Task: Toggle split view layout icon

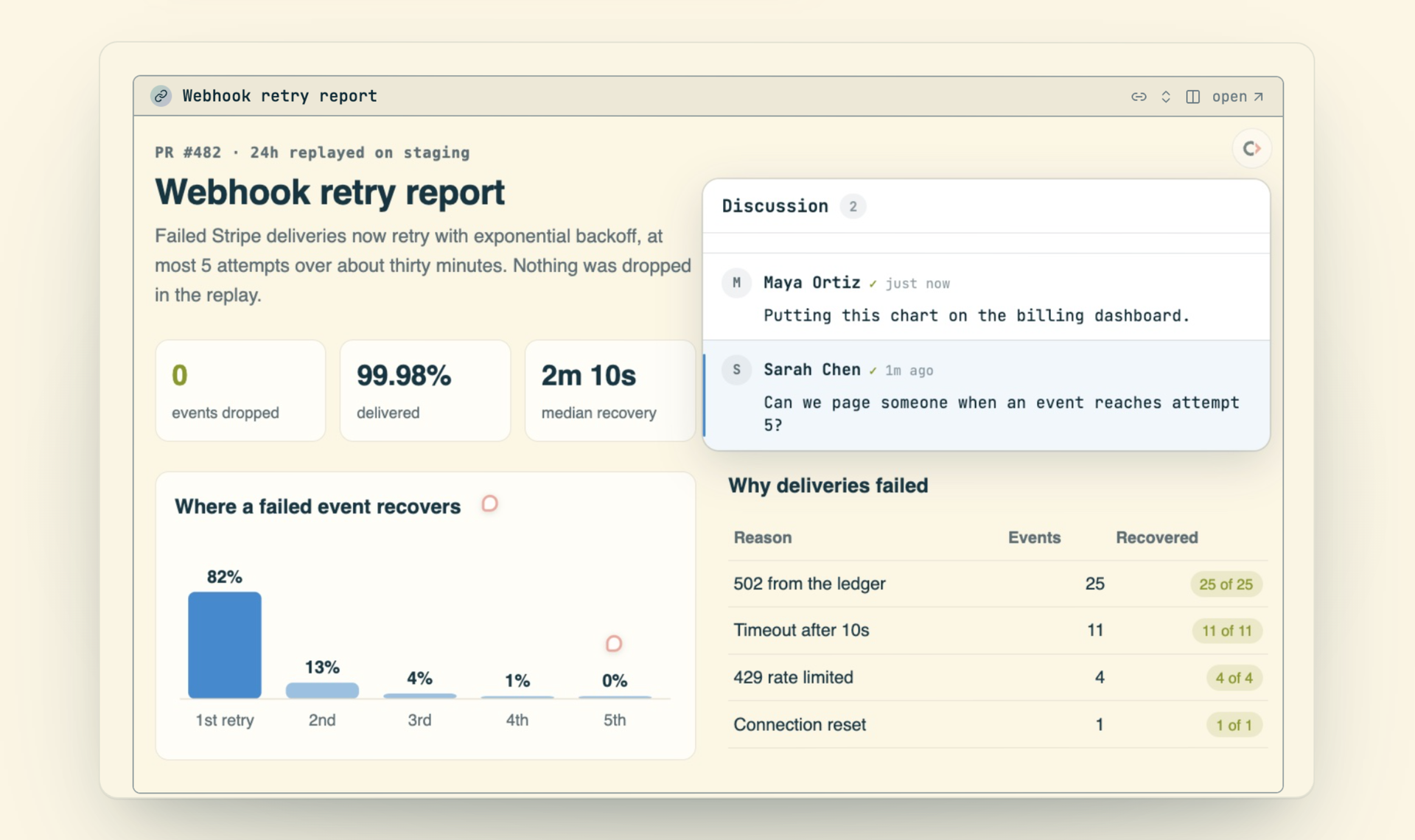Action: pyautogui.click(x=1192, y=97)
